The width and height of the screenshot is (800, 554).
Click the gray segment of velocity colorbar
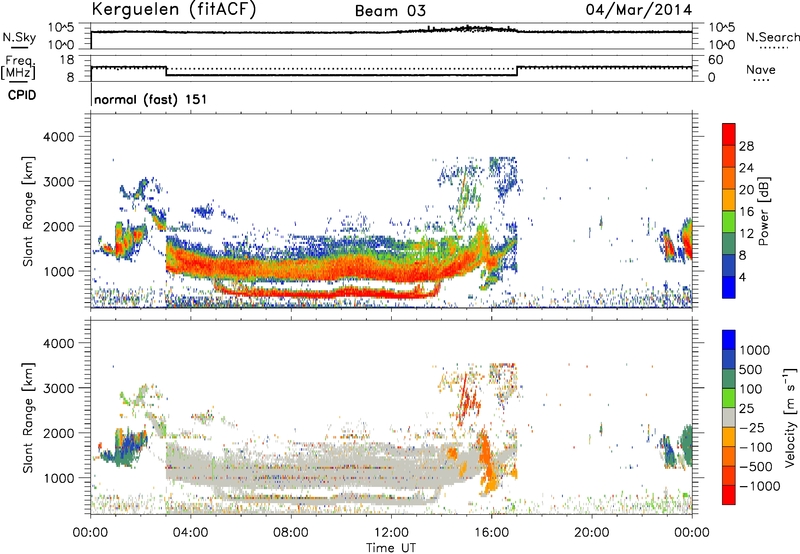729,417
